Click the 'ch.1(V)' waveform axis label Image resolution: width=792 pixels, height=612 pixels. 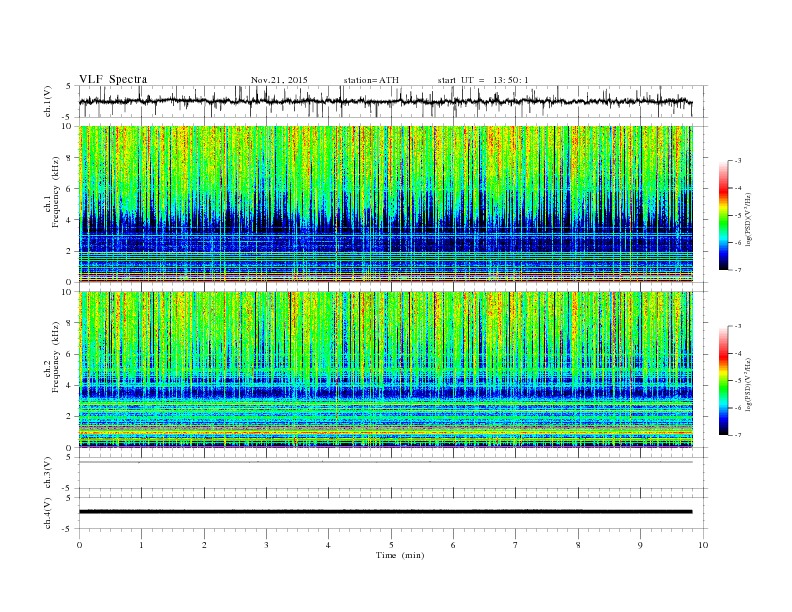pyautogui.click(x=48, y=101)
